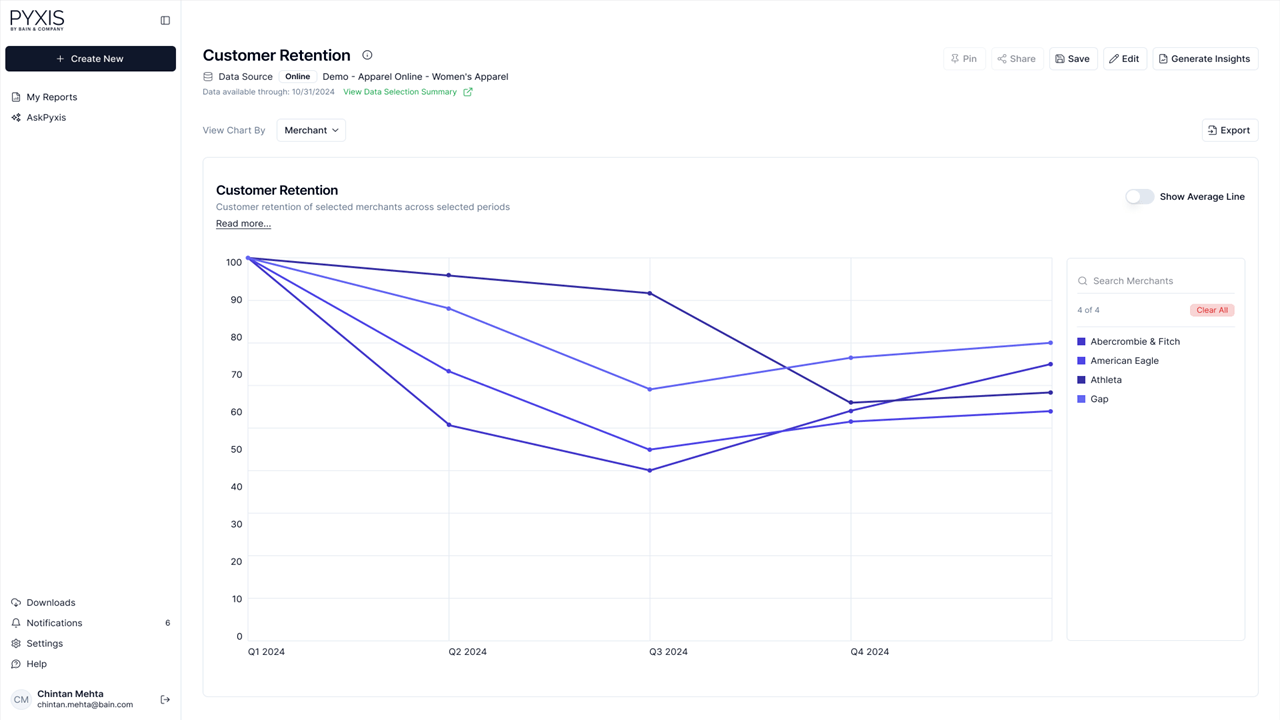
Task: Open AskPyxis
Action: (x=46, y=117)
